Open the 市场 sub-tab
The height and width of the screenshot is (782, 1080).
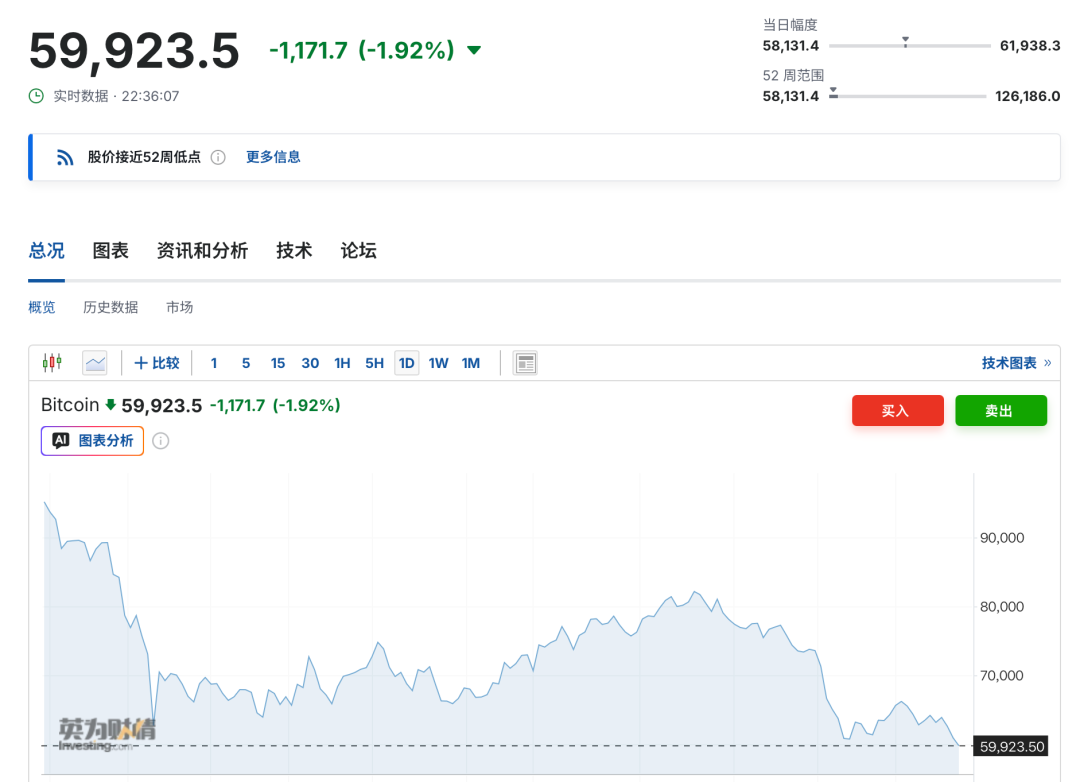coord(179,307)
